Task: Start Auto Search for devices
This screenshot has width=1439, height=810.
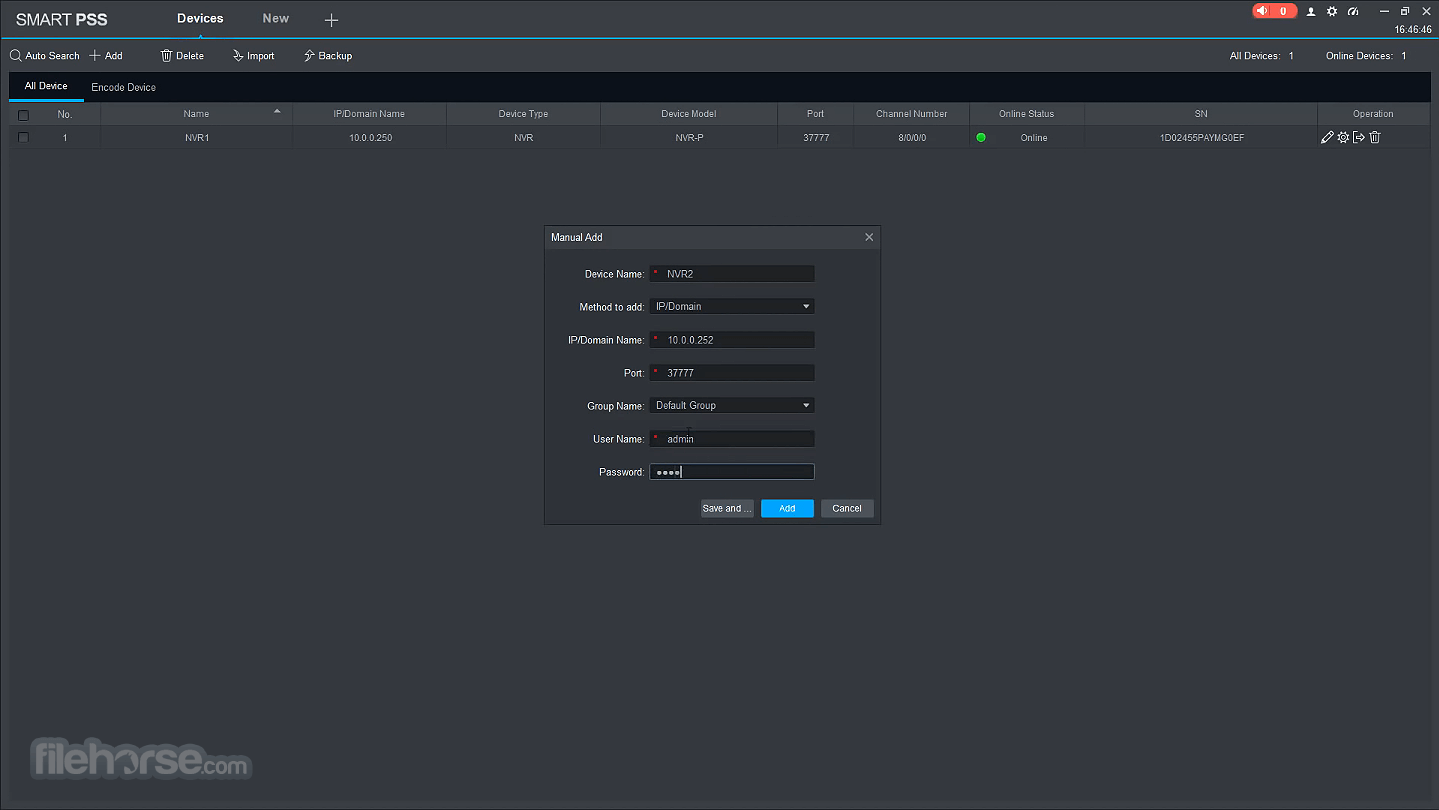Action: [45, 56]
